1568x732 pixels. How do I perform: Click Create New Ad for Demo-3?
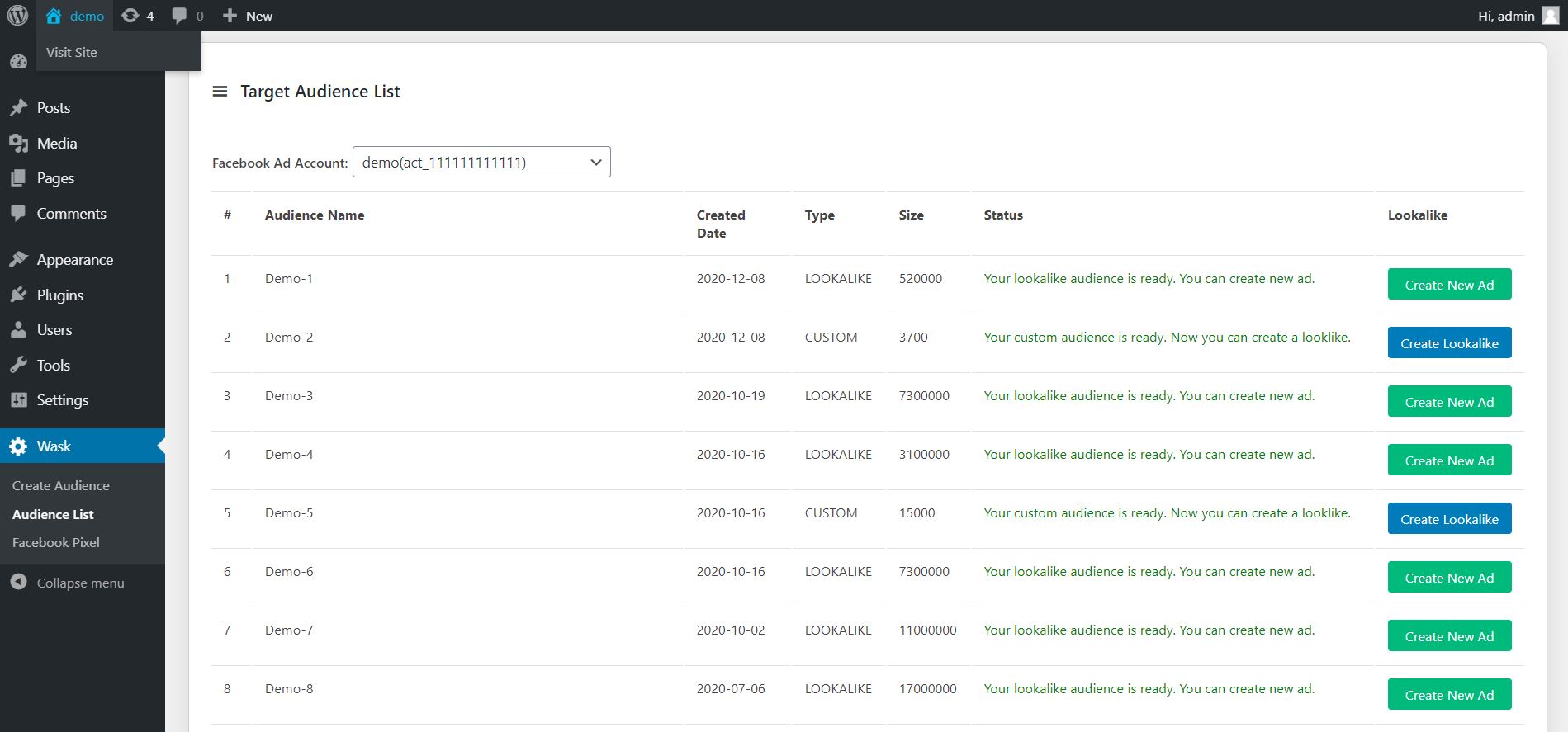(x=1449, y=402)
